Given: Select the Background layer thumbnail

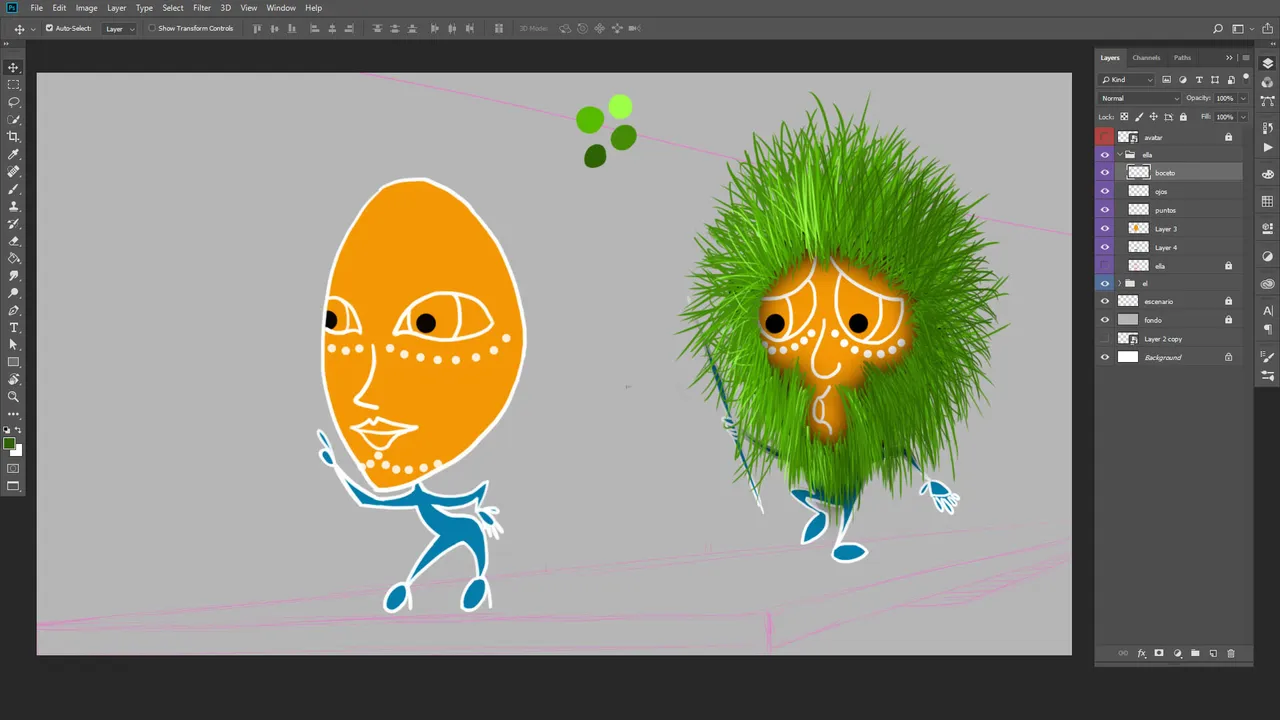Looking at the screenshot, I should point(1128,357).
